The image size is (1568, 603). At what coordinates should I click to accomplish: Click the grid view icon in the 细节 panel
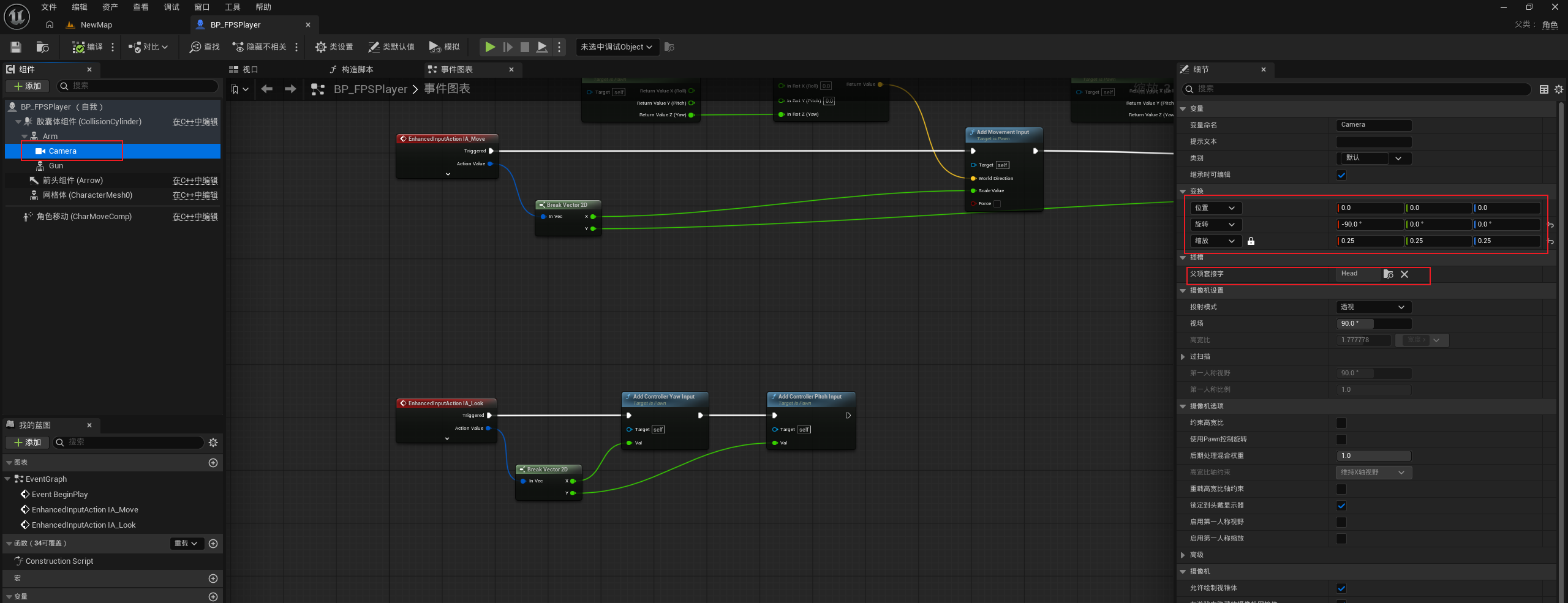coord(1544,89)
